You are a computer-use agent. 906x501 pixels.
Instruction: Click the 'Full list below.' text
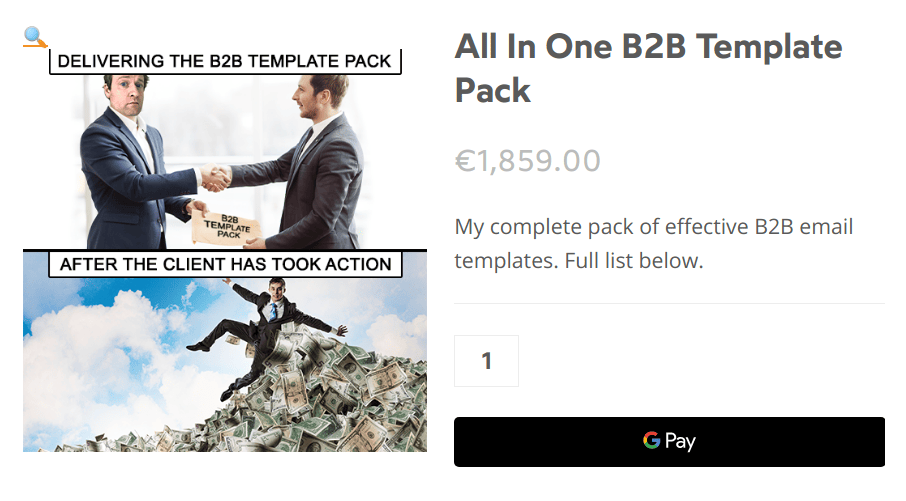634,261
